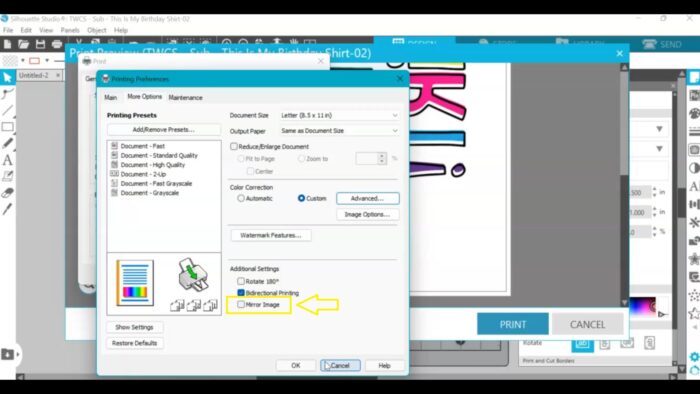The height and width of the screenshot is (394, 700).
Task: Click the Image Options... button
Action: 367,214
